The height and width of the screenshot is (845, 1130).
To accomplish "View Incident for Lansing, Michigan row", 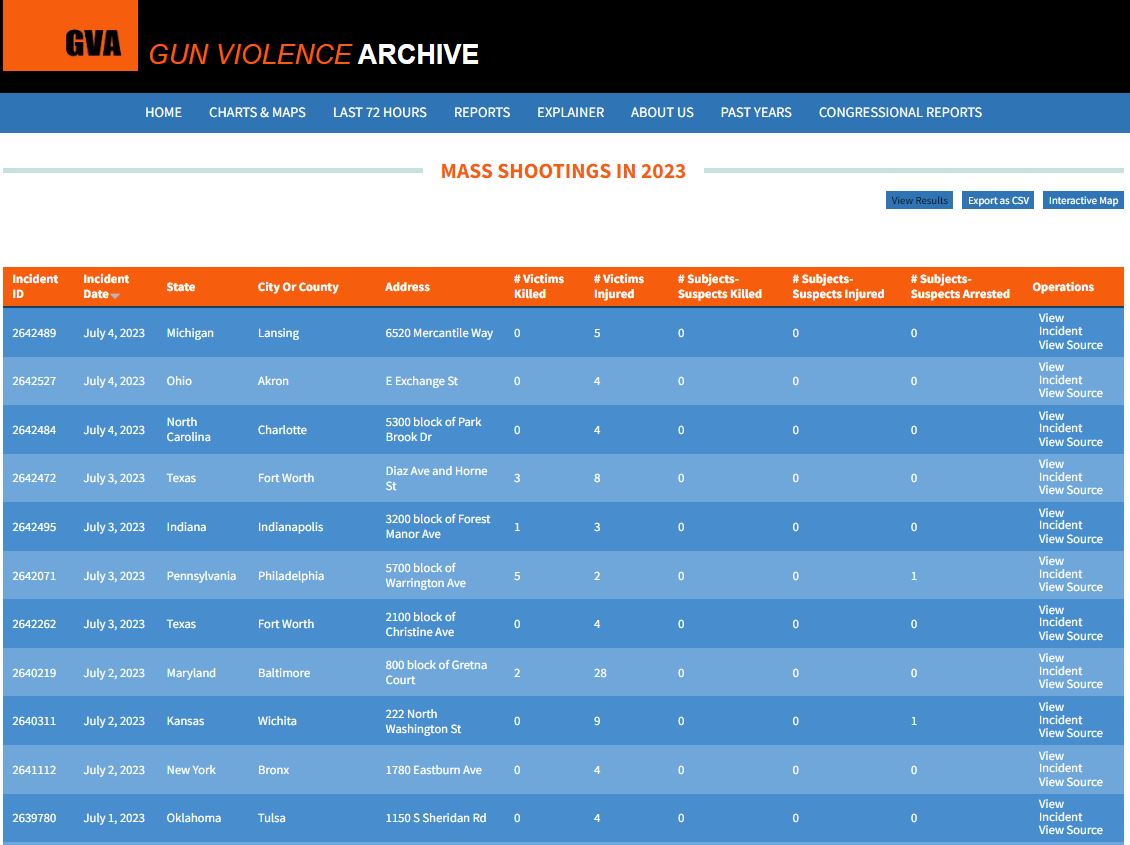I will tap(1060, 325).
